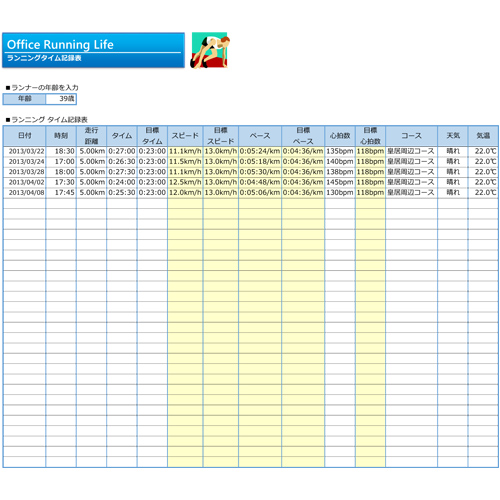Screen dimensions: 500x500
Task: Click the pace cell 0:05:24/km
Action: [260, 151]
